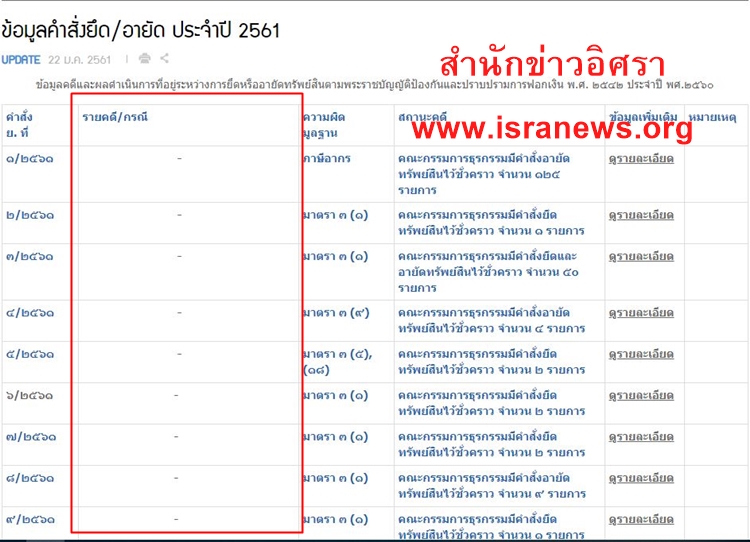Click the UPDATE label above the table
The height and width of the screenshot is (542, 750).
21,60
